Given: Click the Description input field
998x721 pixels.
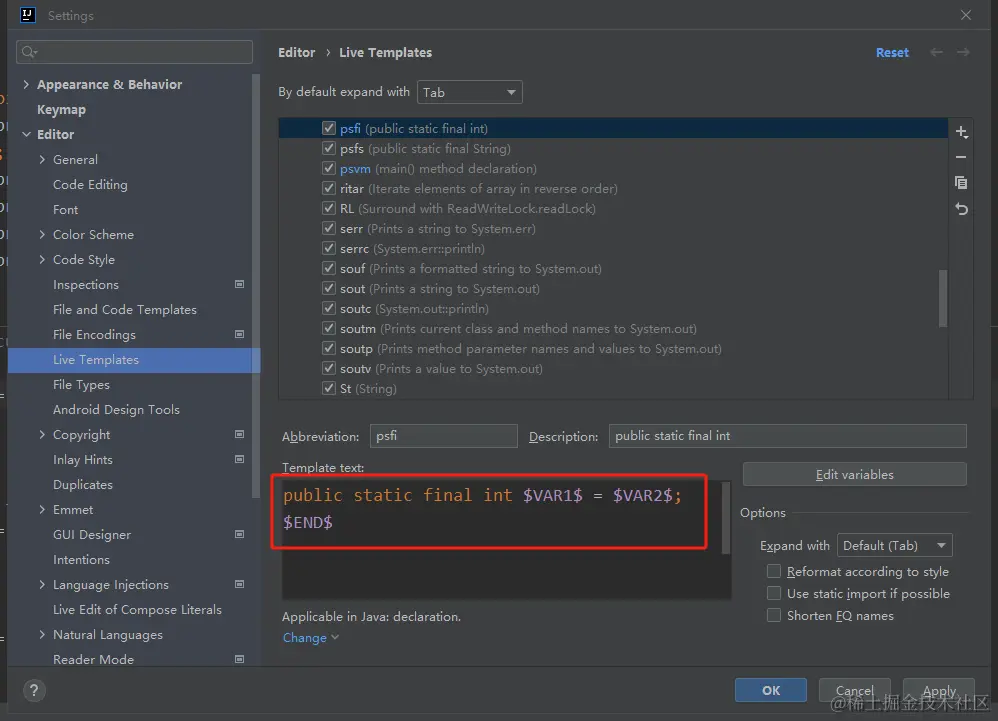Looking at the screenshot, I should pos(787,436).
